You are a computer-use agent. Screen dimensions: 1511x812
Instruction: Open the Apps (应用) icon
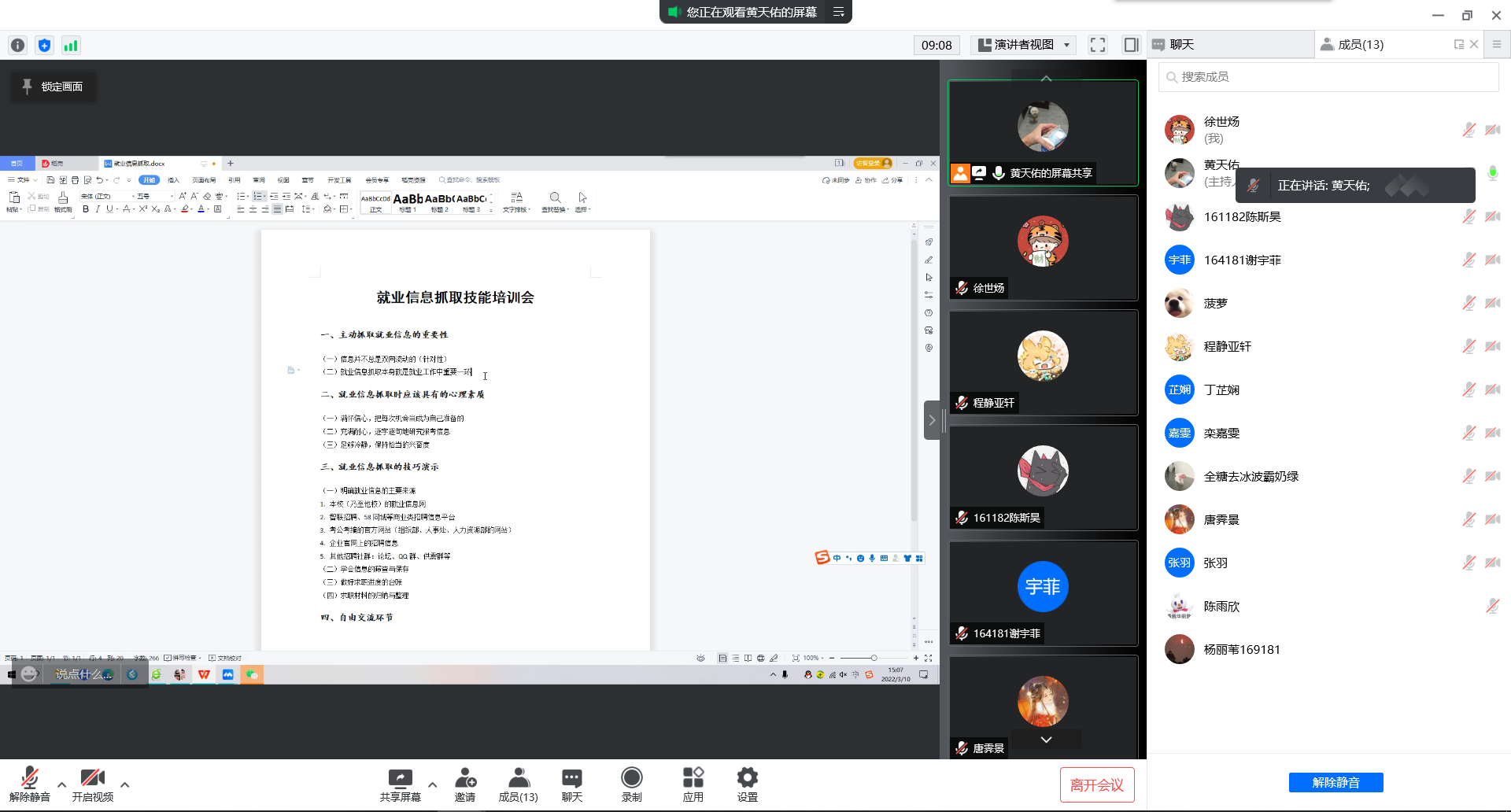[x=693, y=779]
